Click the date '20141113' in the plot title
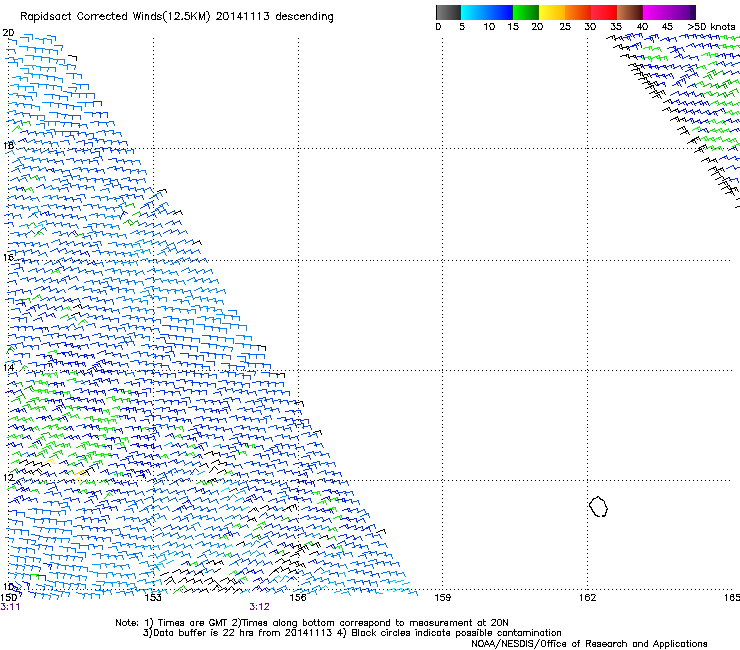Screen dimensions: 740x650 pos(243,16)
